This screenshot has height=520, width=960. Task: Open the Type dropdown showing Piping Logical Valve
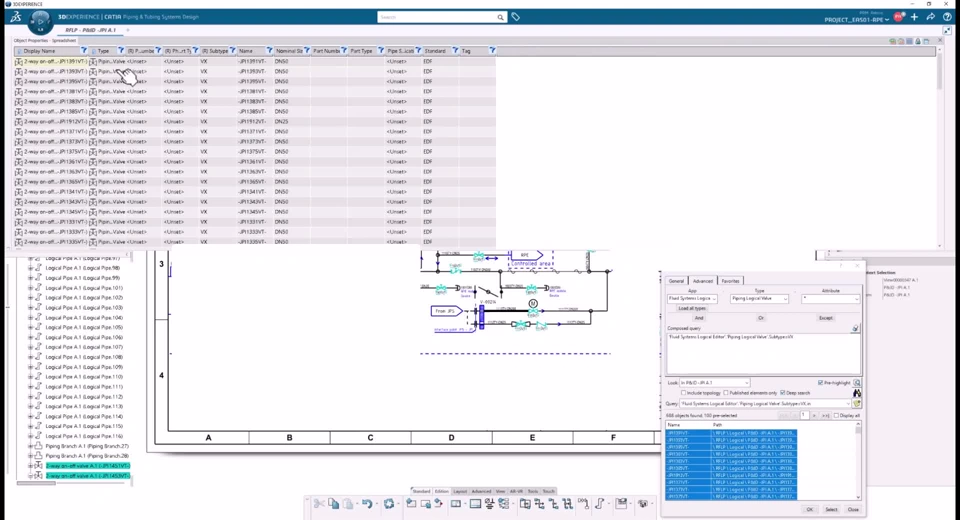(759, 299)
